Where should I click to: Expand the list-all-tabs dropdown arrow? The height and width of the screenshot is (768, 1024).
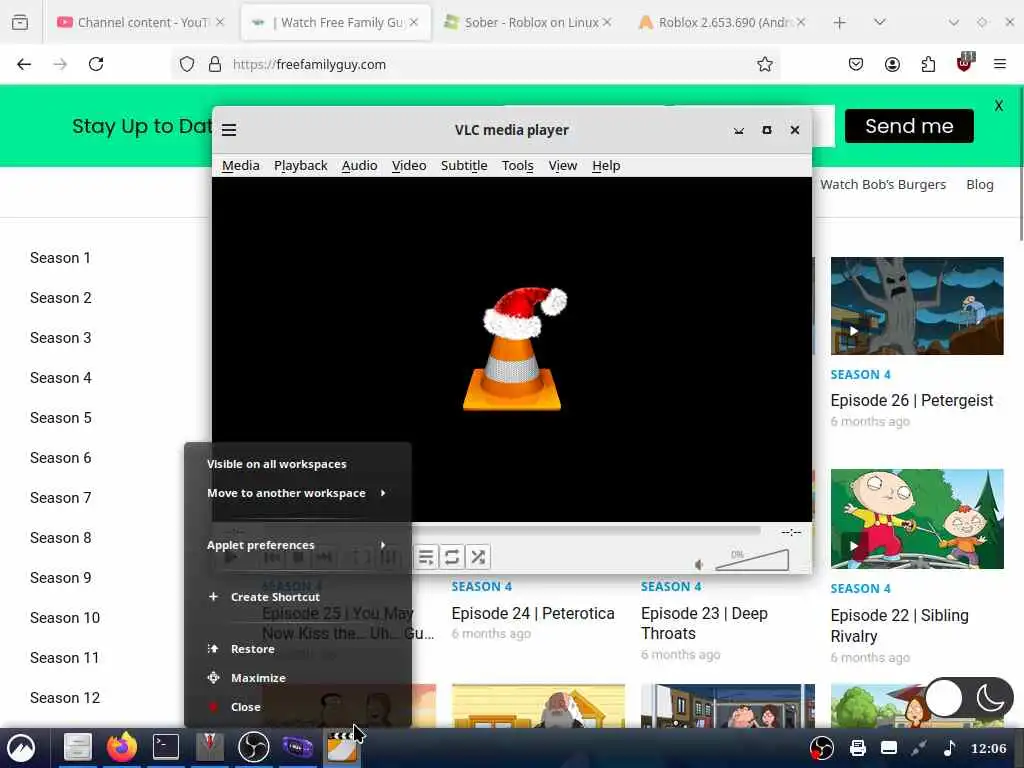pyautogui.click(x=880, y=23)
